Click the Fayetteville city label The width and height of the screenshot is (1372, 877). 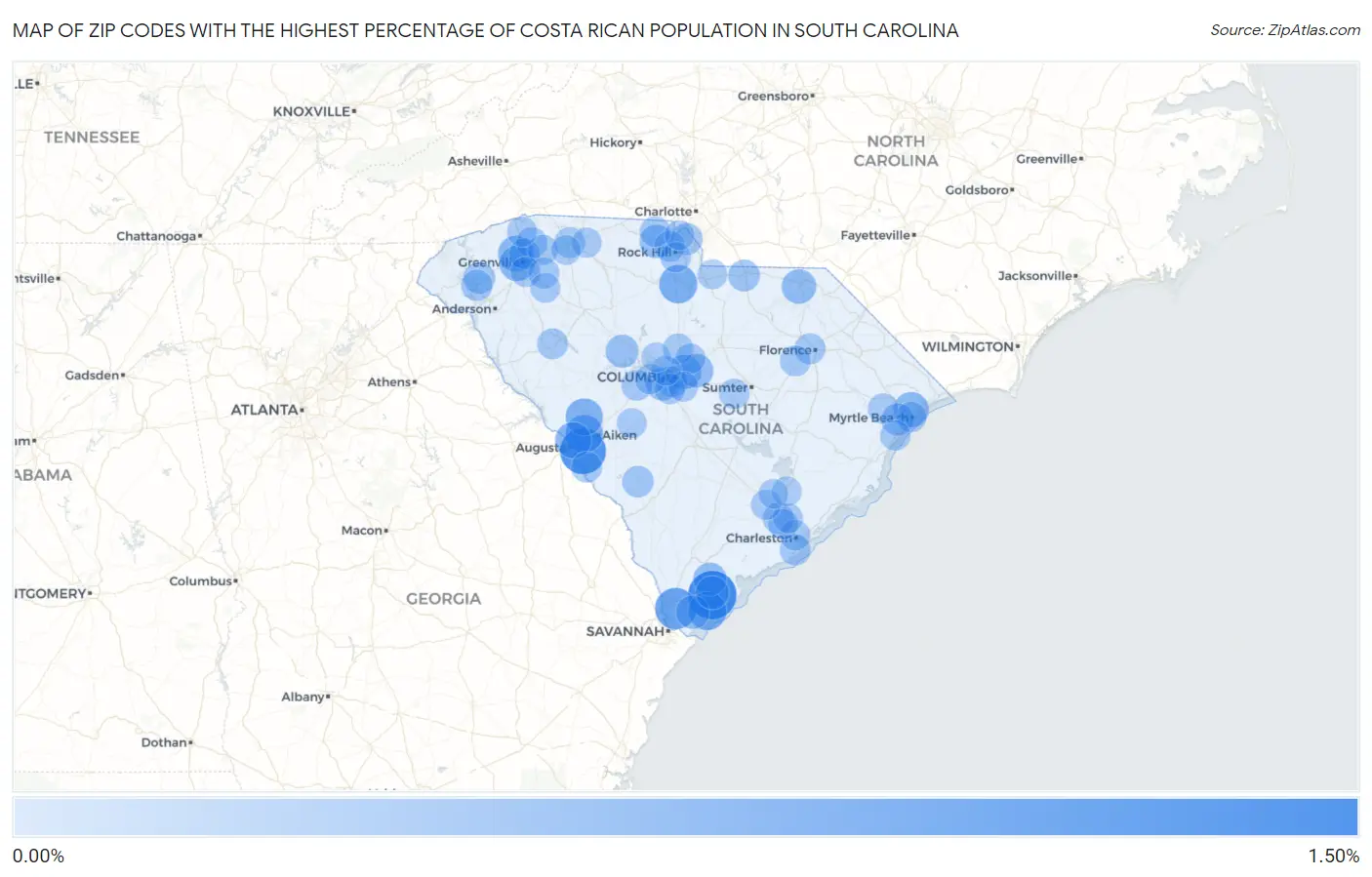878,235
